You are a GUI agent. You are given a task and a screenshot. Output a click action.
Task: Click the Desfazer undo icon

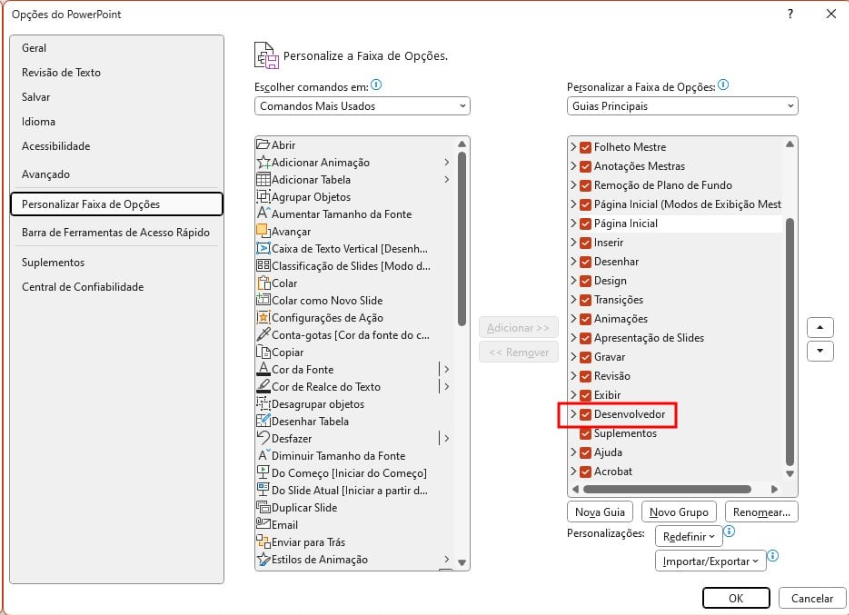tap(263, 438)
